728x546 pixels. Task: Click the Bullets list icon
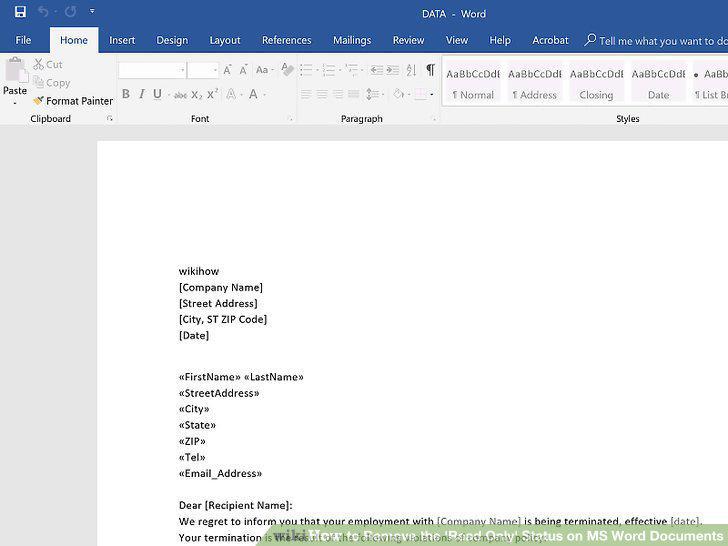[306, 70]
